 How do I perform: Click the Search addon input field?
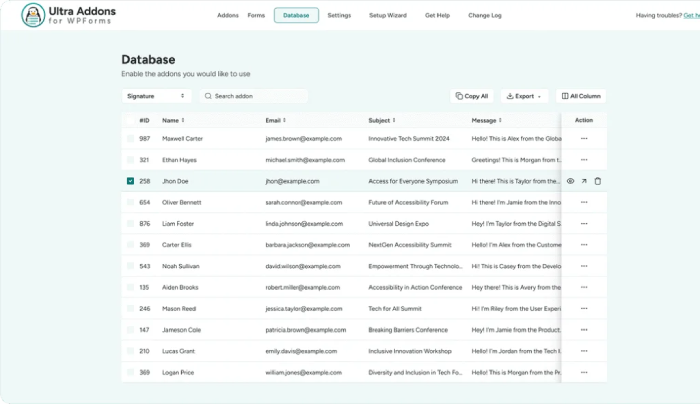point(255,96)
